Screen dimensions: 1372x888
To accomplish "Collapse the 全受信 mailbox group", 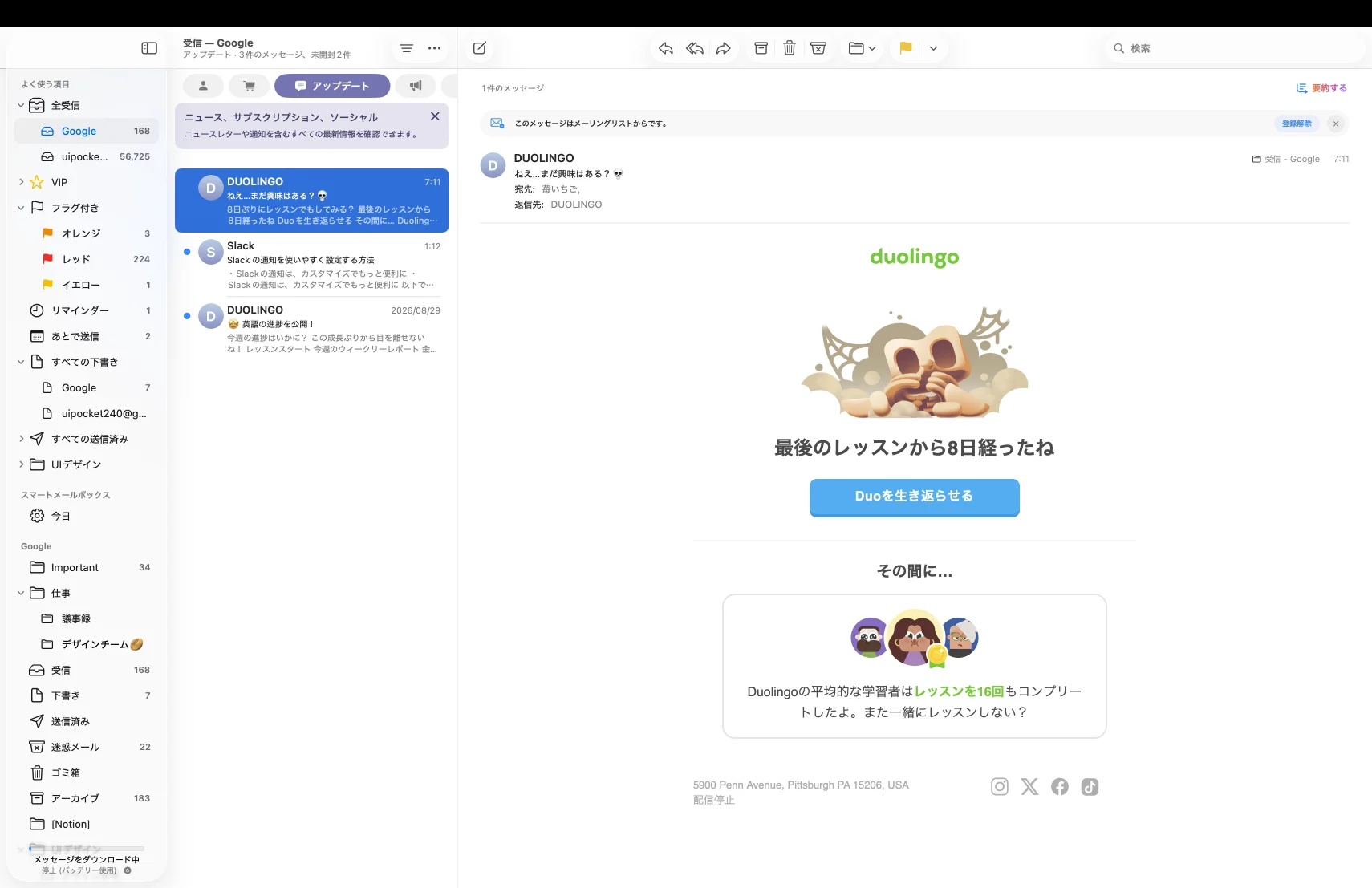I will point(21,105).
